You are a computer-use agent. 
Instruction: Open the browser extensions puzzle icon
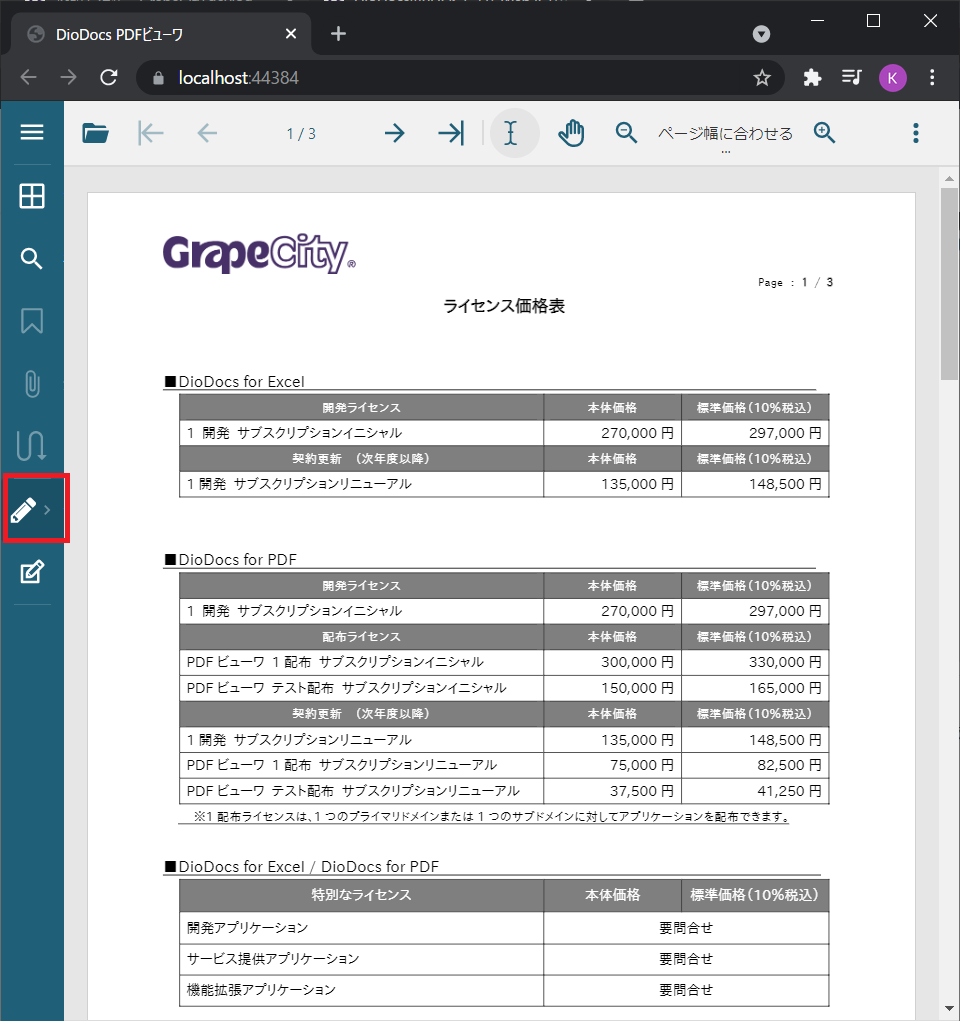pyautogui.click(x=812, y=78)
